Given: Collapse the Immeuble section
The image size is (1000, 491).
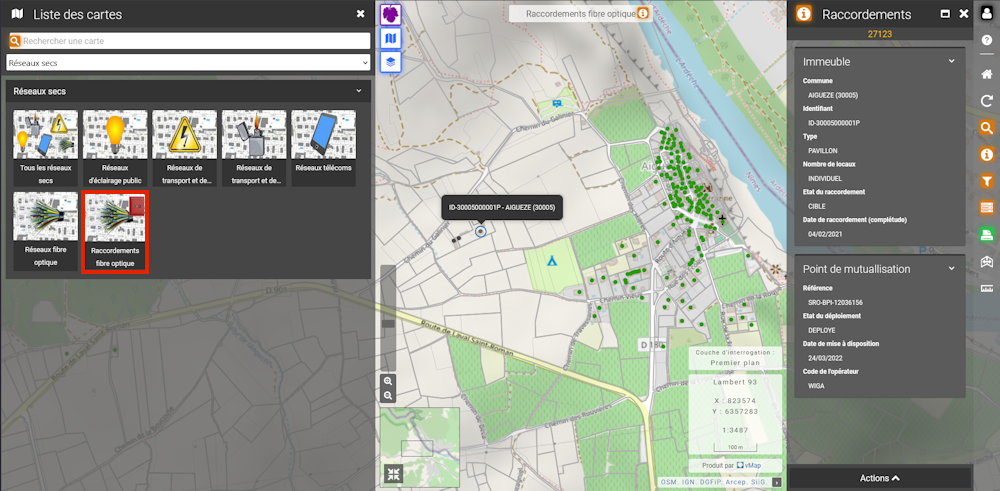Looking at the screenshot, I should click(x=951, y=62).
